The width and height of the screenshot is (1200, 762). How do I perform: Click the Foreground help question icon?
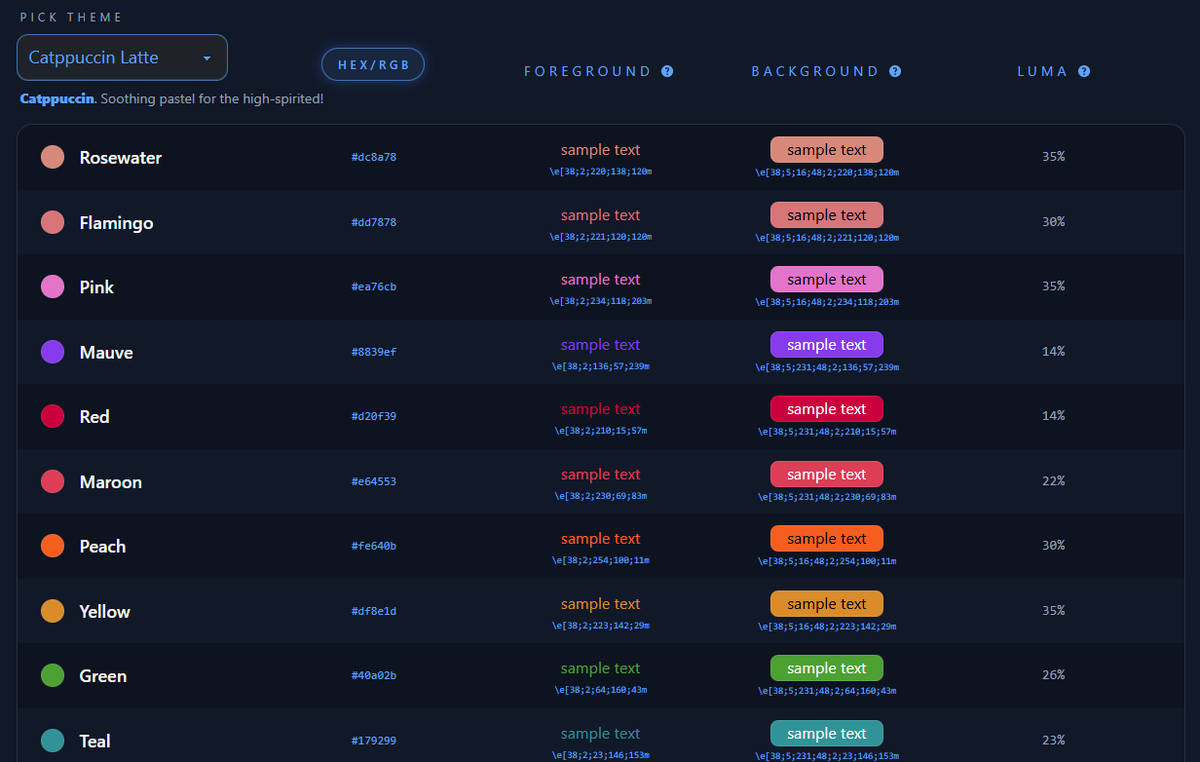667,71
